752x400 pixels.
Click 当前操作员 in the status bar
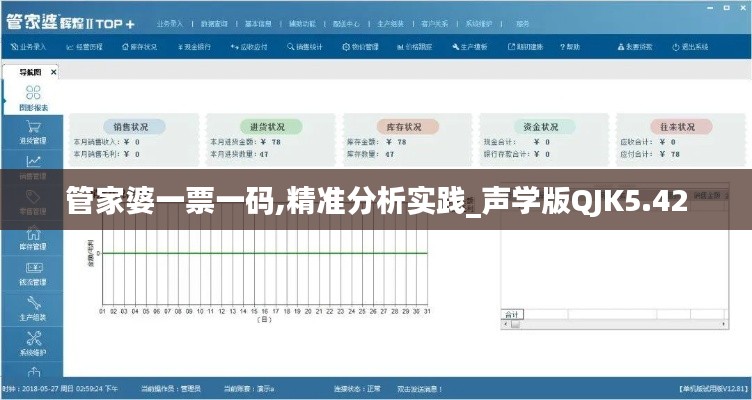pyautogui.click(x=171, y=388)
